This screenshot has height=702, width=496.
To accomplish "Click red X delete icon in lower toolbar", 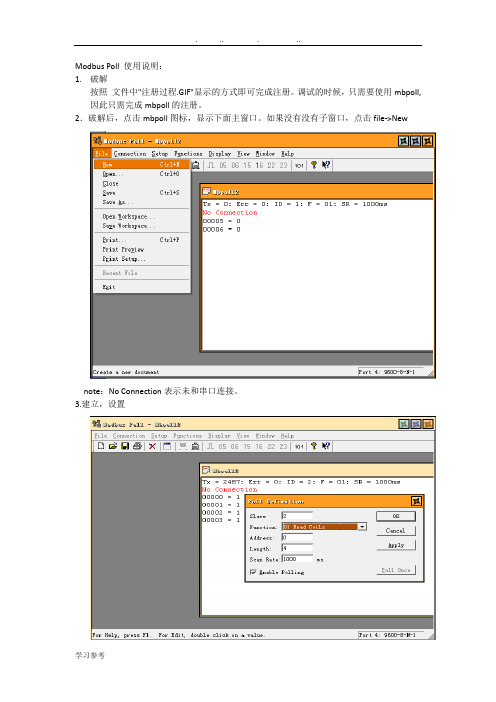I will click(152, 446).
